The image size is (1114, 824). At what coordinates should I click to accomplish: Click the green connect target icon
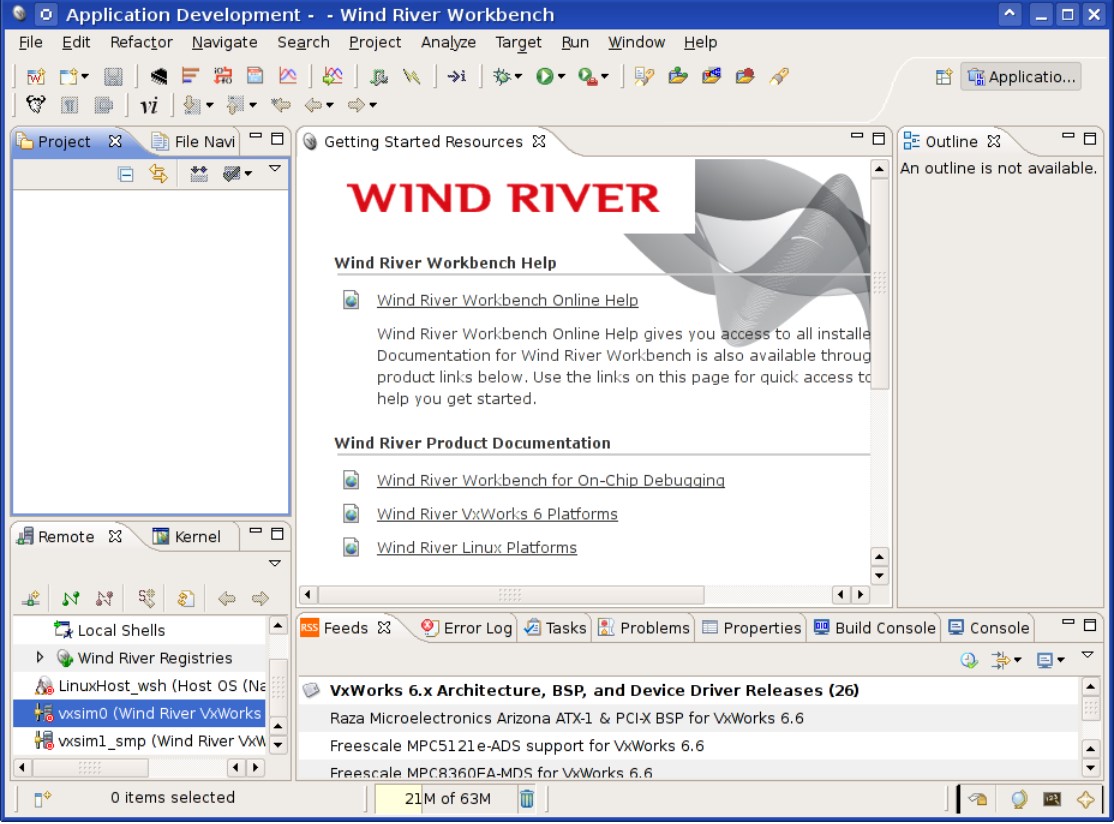pos(70,599)
